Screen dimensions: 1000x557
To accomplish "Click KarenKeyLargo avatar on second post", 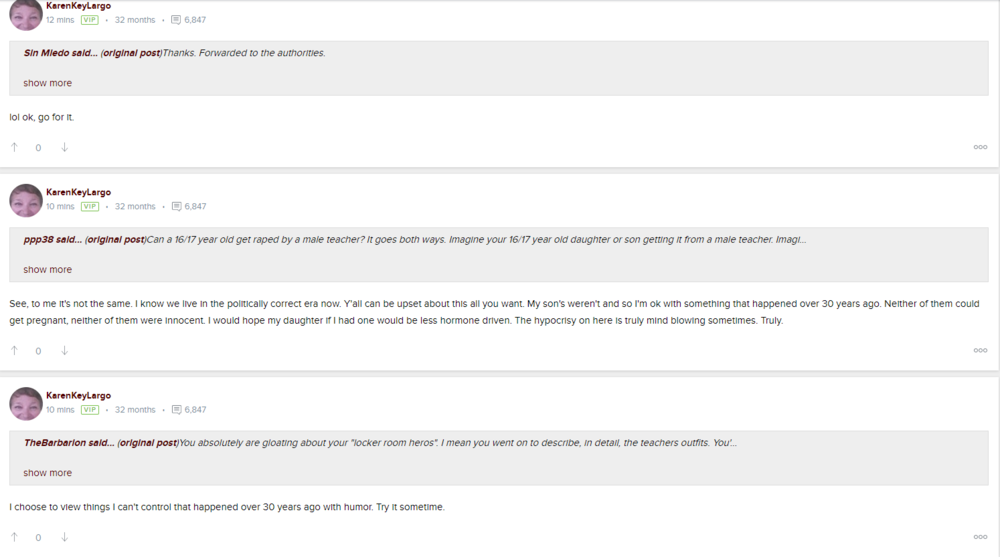I will [x=26, y=200].
